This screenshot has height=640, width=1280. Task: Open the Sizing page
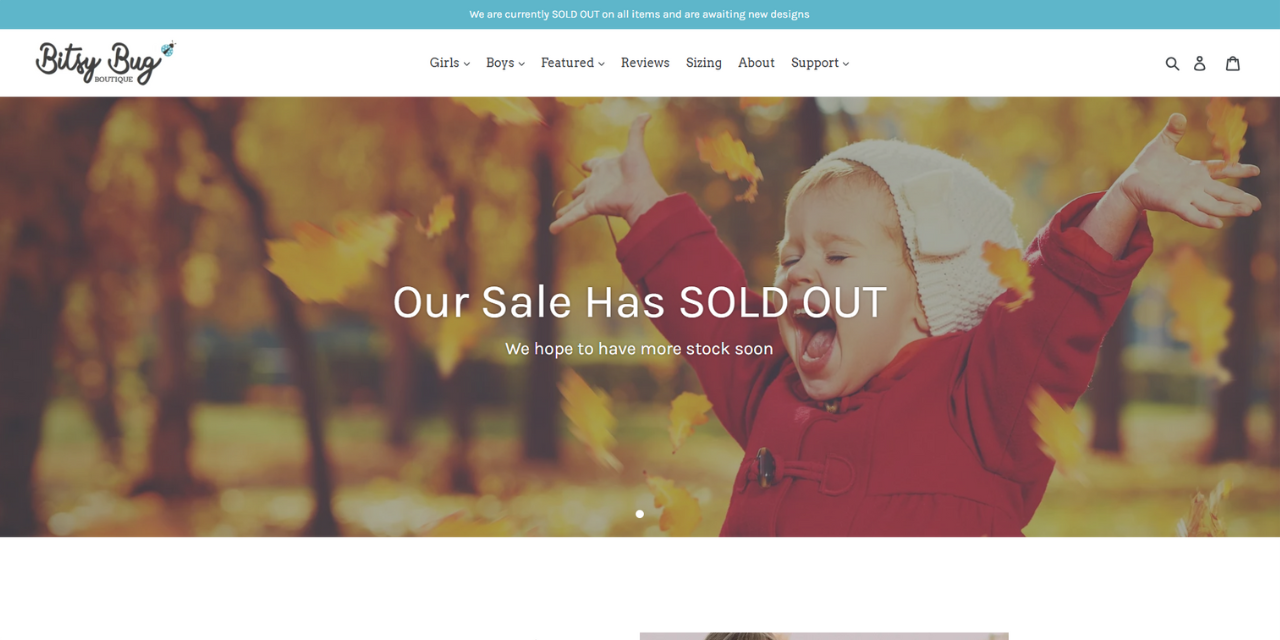tap(704, 63)
